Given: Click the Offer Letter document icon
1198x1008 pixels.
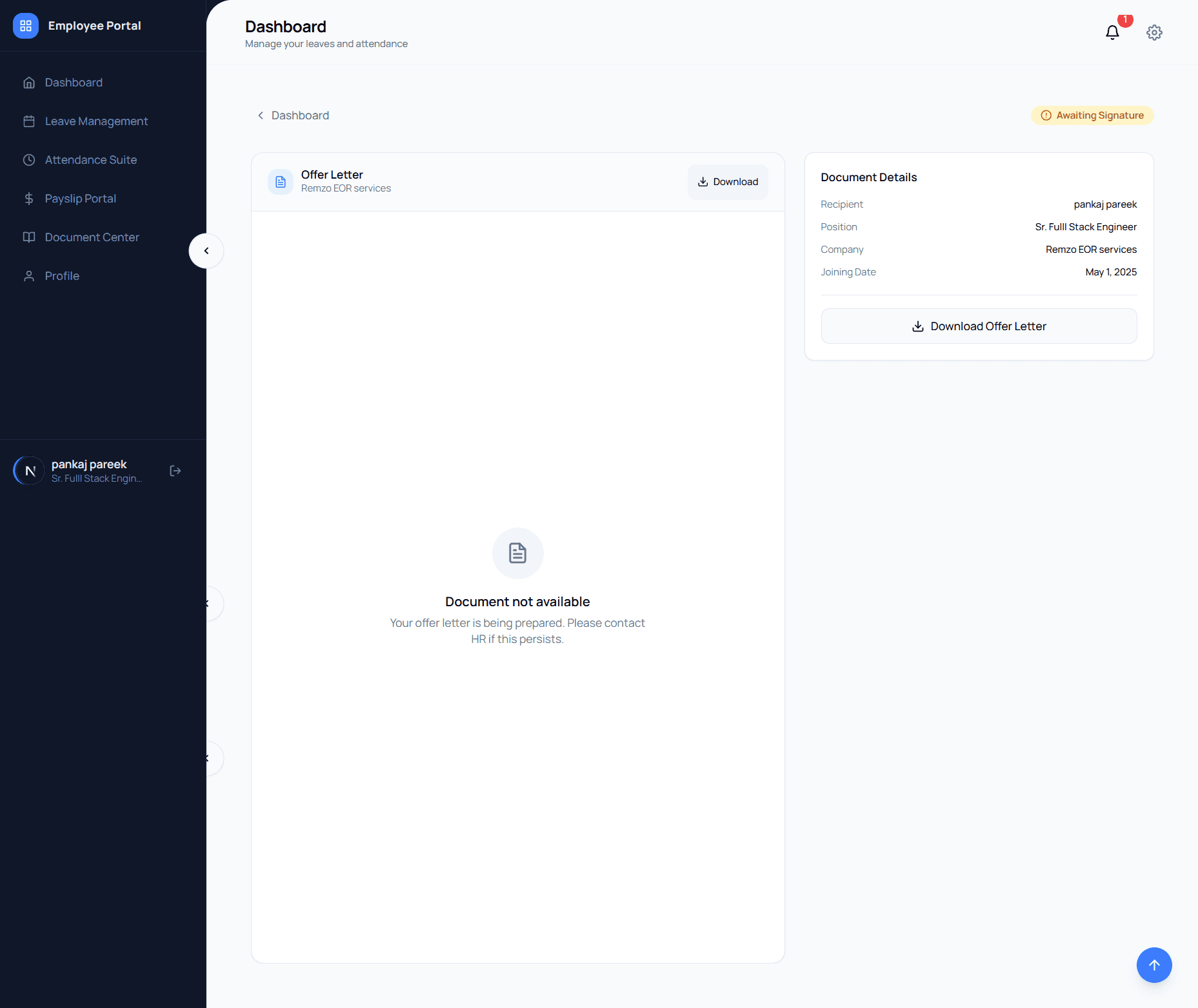Looking at the screenshot, I should coord(281,182).
